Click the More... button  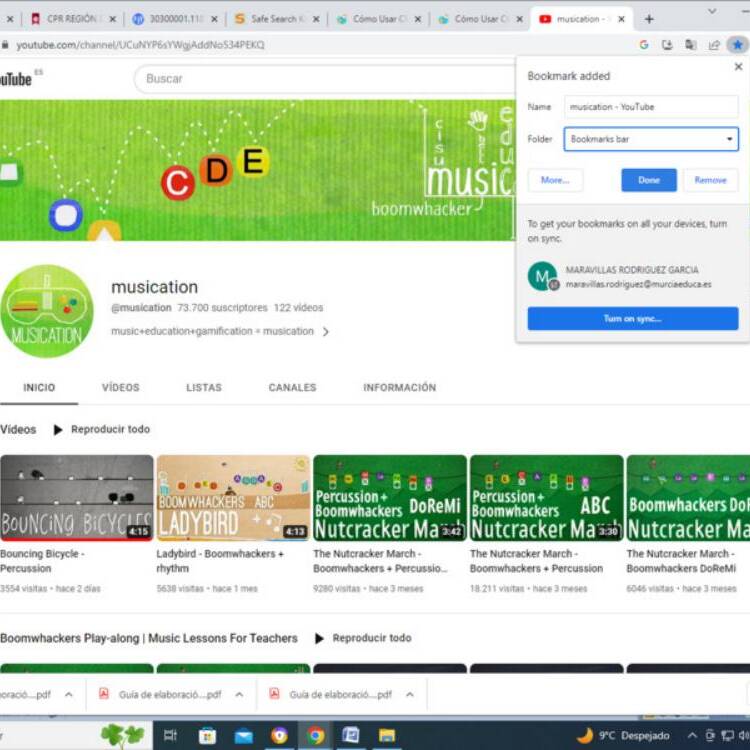(x=555, y=180)
